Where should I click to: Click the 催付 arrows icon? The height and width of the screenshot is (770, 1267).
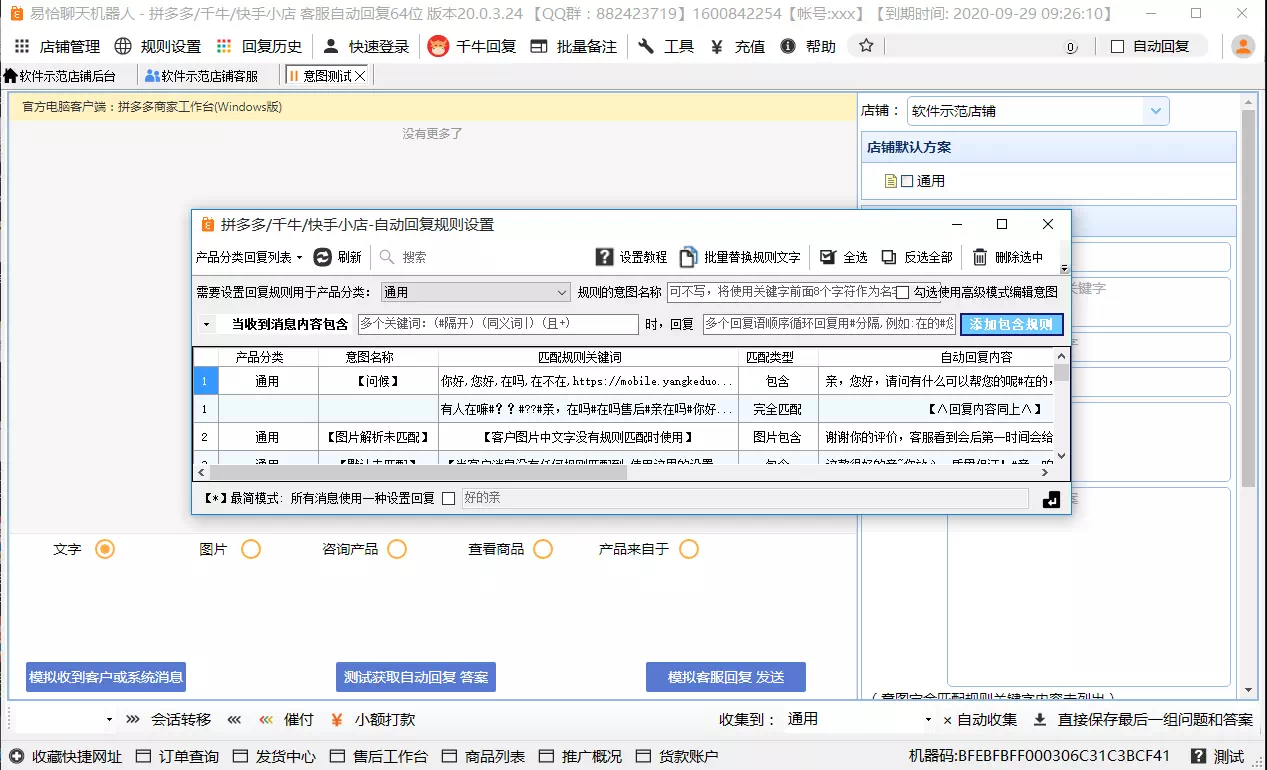[266, 719]
